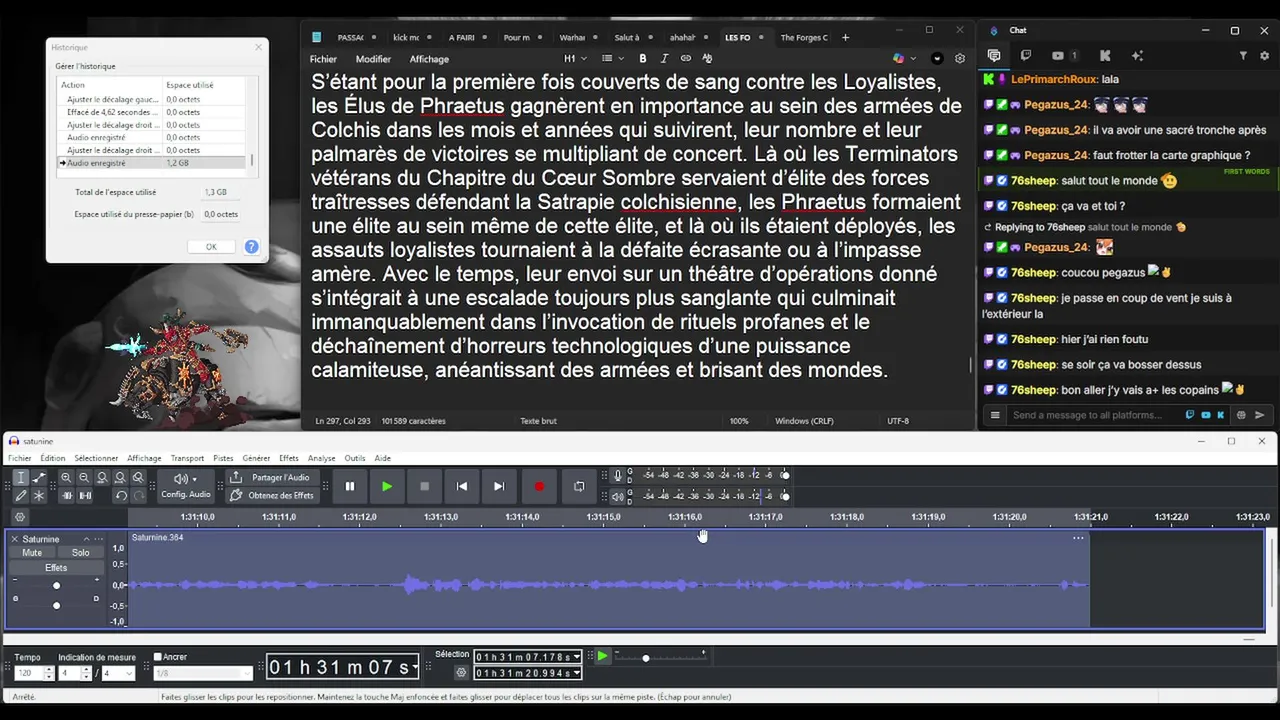Open the Fichier menu in Audacity
1280x720 pixels.
point(20,458)
